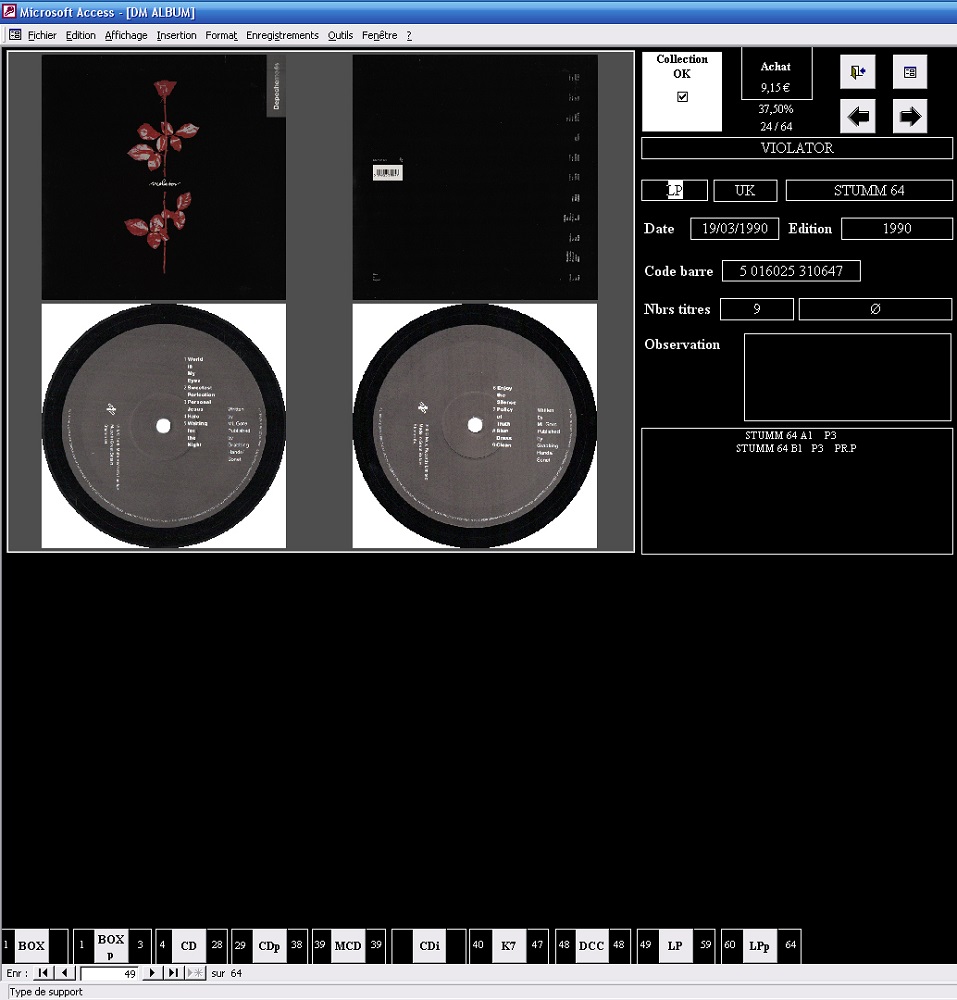Viewport: 957px width, 1000px height.
Task: Click the 'sur 64' record count text
Action: tap(226, 973)
